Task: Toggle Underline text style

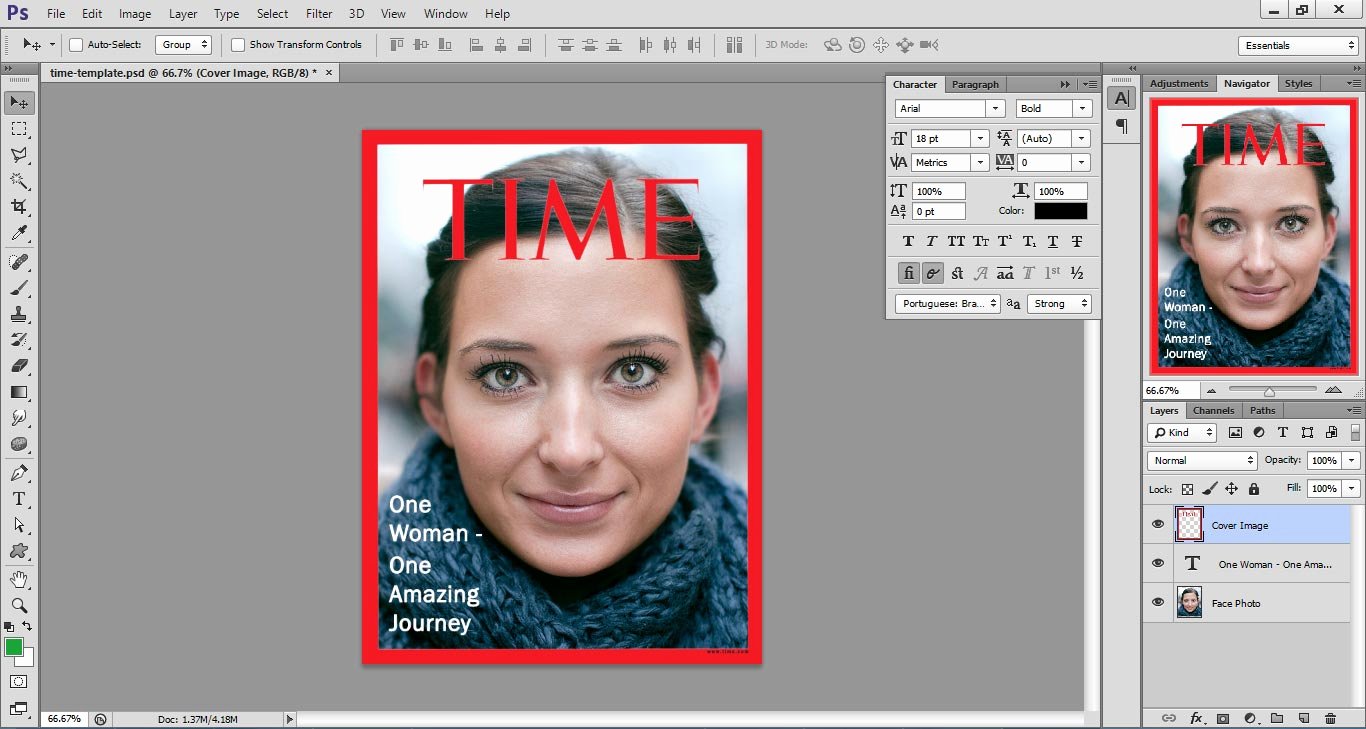Action: [x=1053, y=242]
